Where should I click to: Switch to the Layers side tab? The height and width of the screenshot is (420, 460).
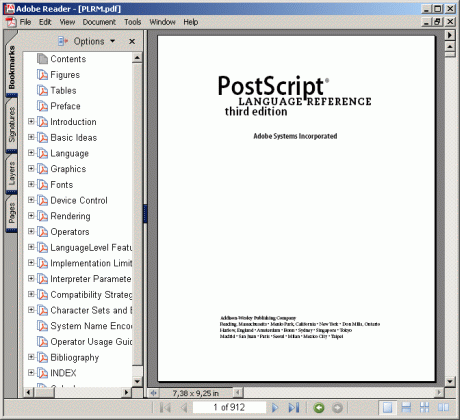click(x=12, y=173)
